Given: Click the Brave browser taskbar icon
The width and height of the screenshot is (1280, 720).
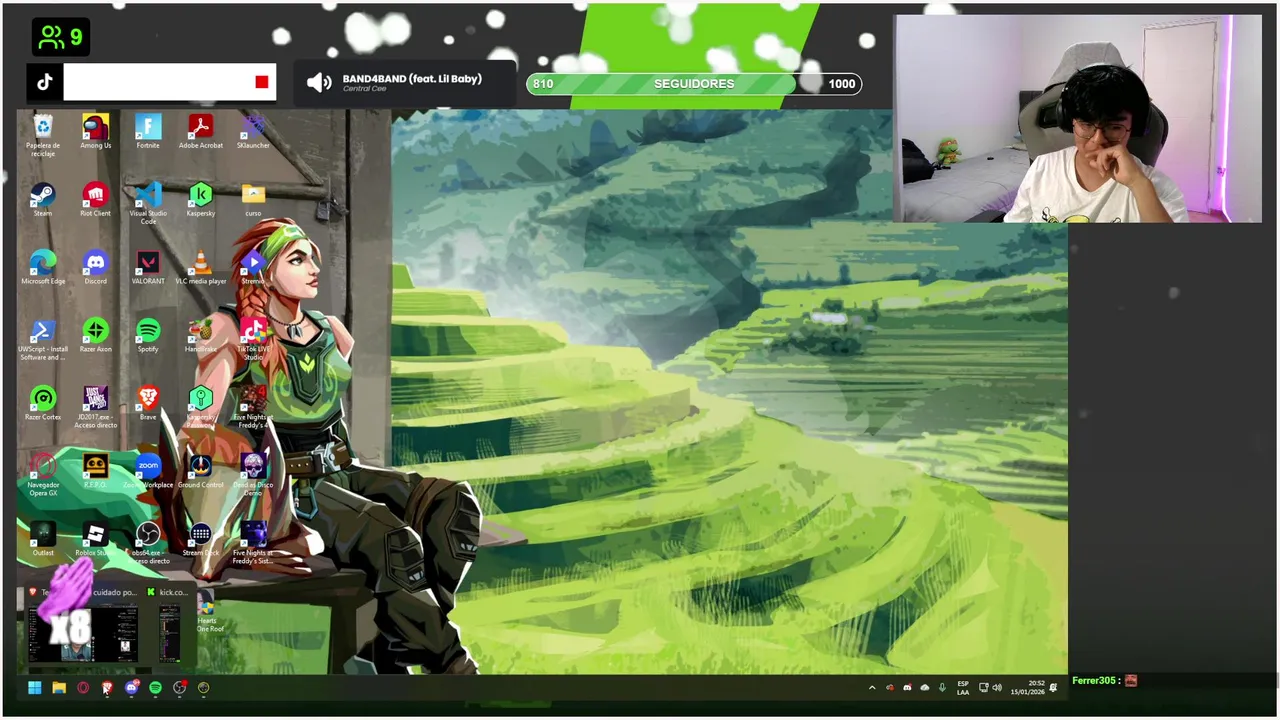Looking at the screenshot, I should pyautogui.click(x=107, y=687).
